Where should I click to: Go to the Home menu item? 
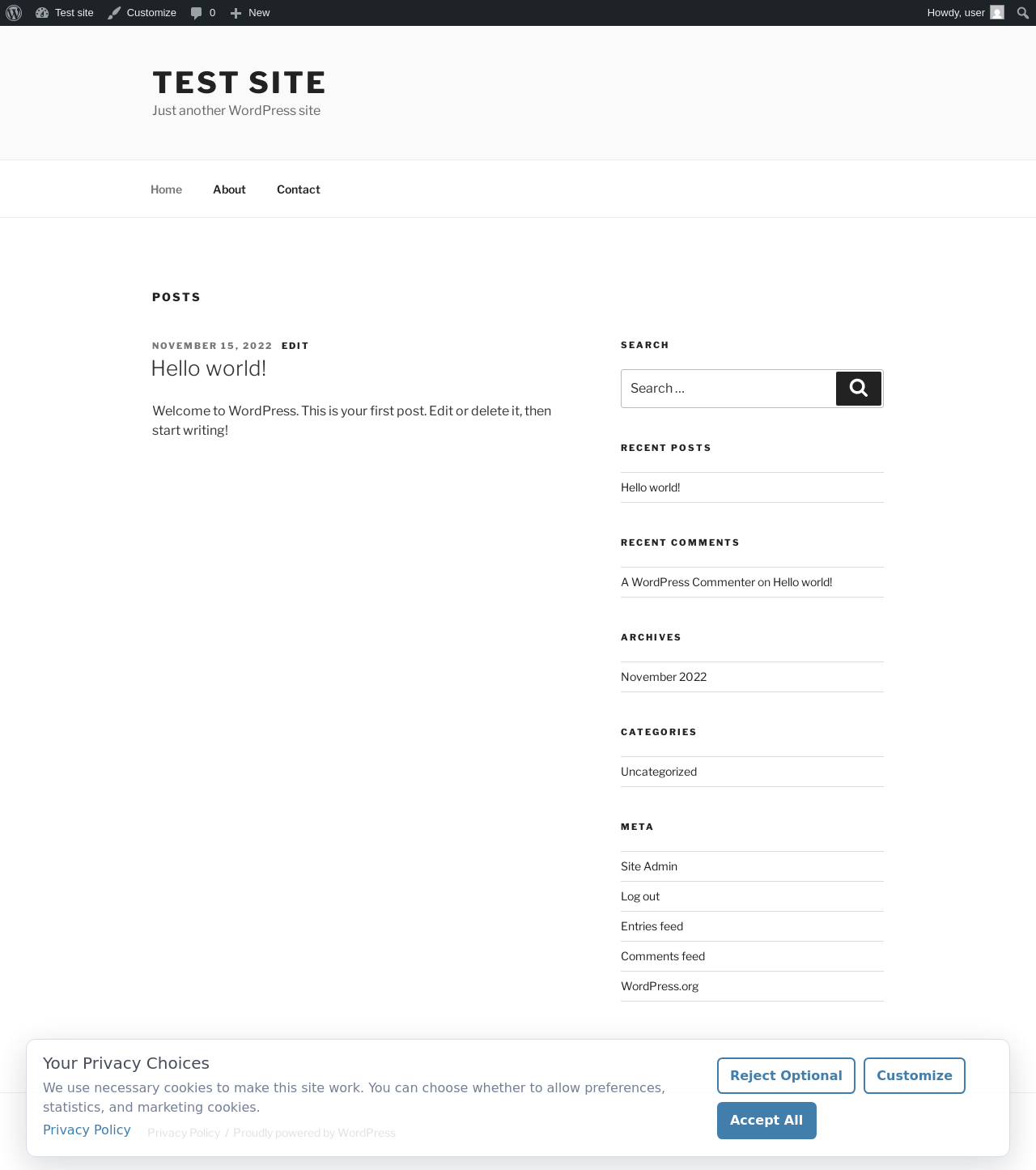(166, 189)
